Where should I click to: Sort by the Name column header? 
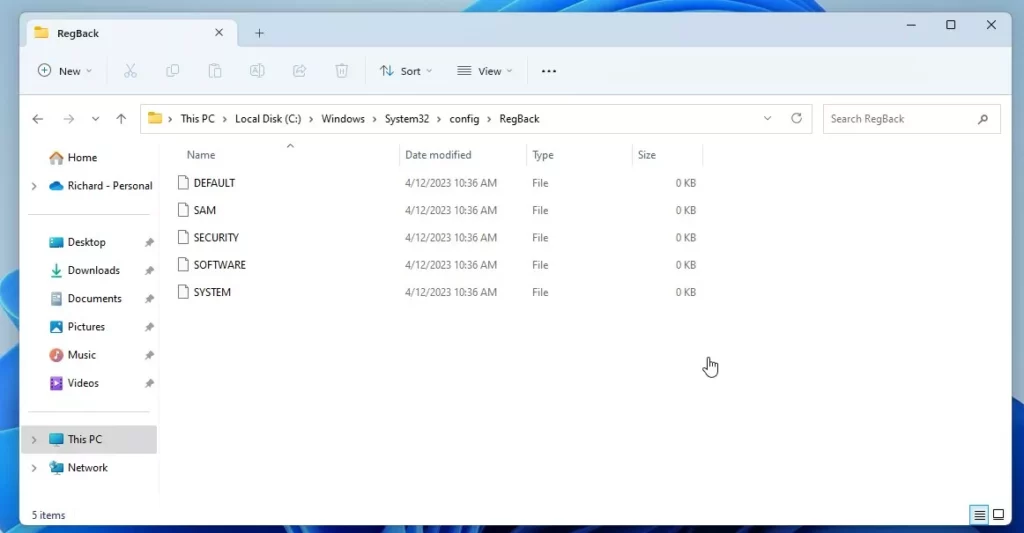pyautogui.click(x=200, y=155)
